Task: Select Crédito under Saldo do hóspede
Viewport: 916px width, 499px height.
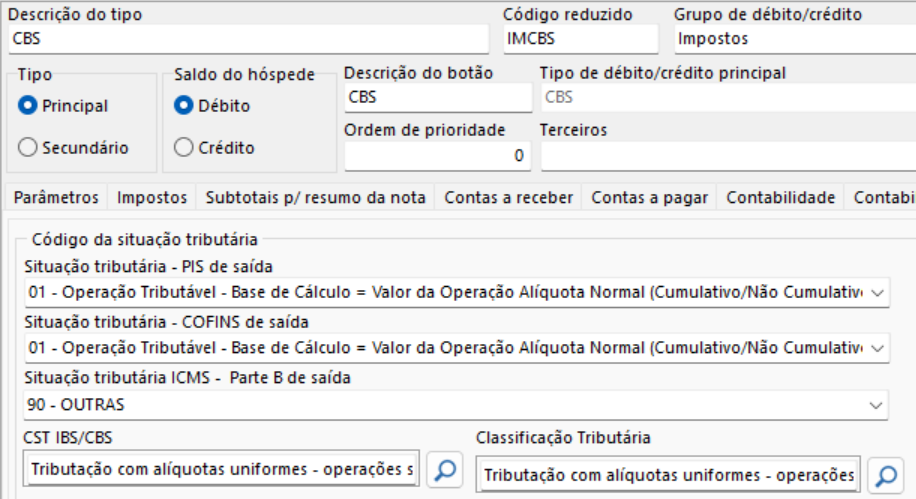Action: tap(183, 147)
